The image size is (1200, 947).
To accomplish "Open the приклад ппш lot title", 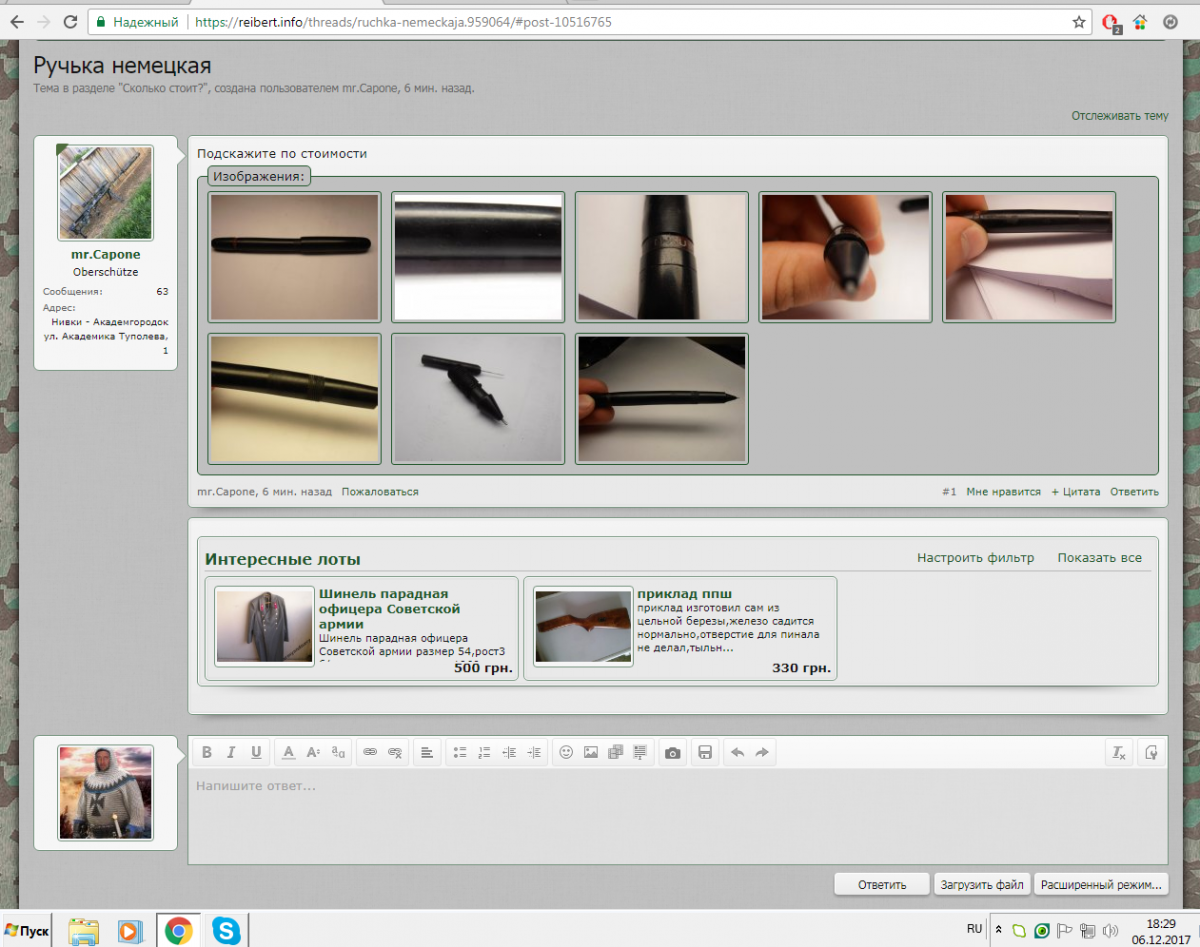I will point(685,594).
